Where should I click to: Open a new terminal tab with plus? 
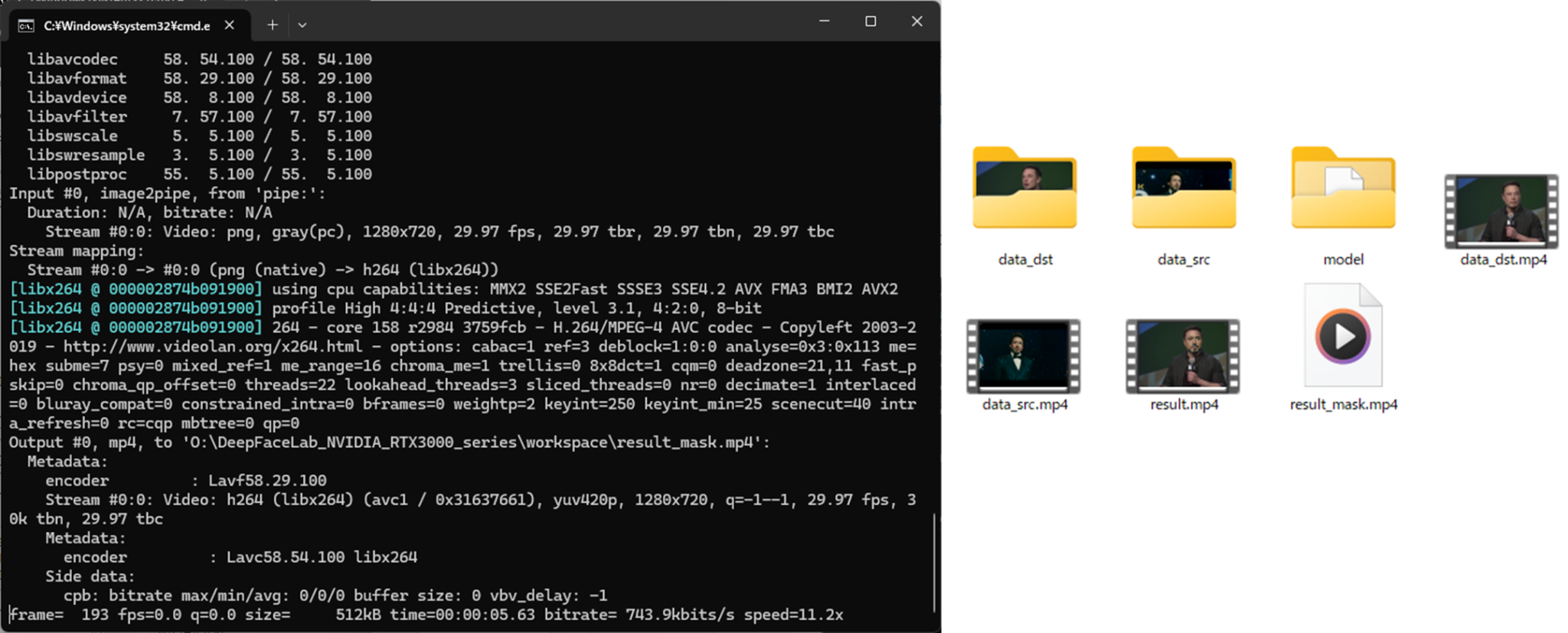click(x=272, y=25)
